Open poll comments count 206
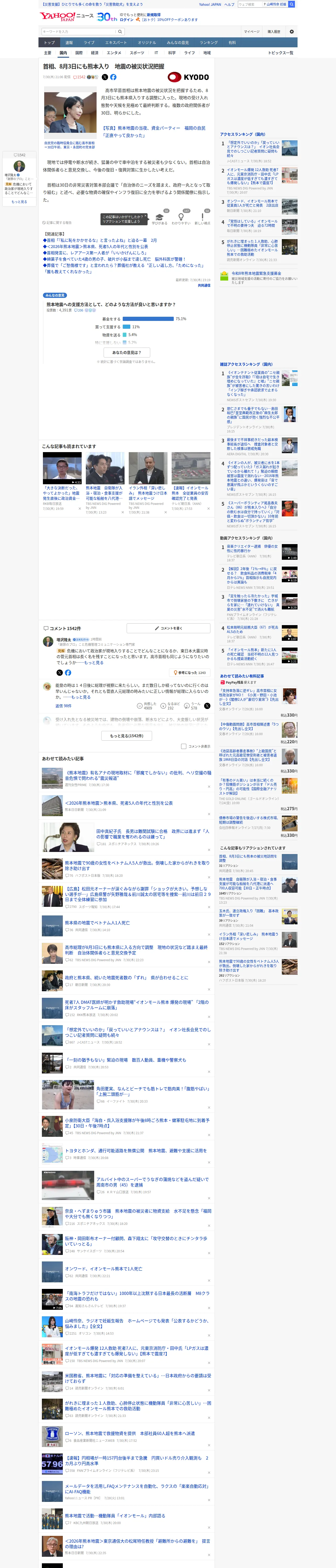 click(x=79, y=310)
